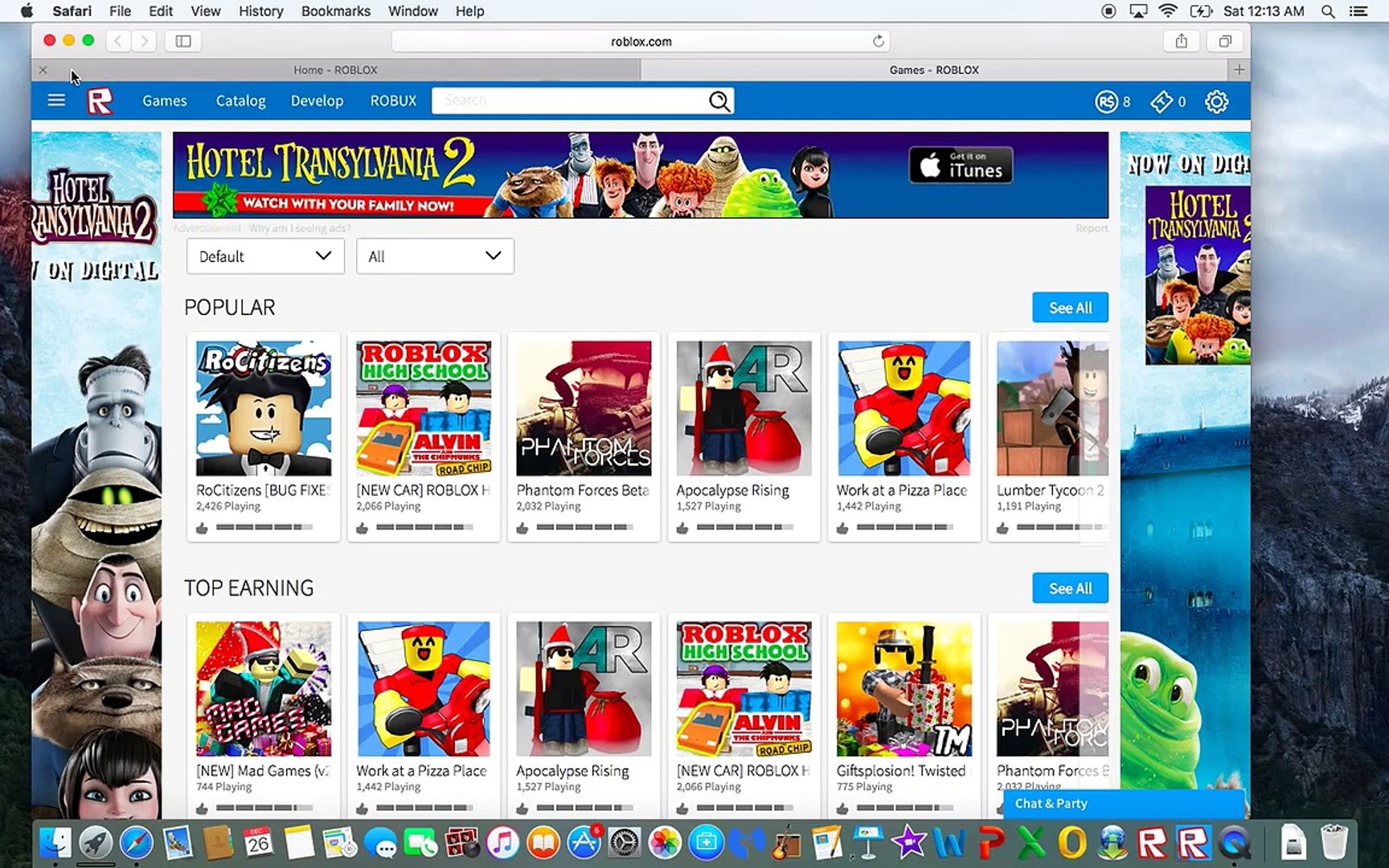The width and height of the screenshot is (1389, 868).
Task: Open the Roblox settings gear
Action: point(1216,101)
